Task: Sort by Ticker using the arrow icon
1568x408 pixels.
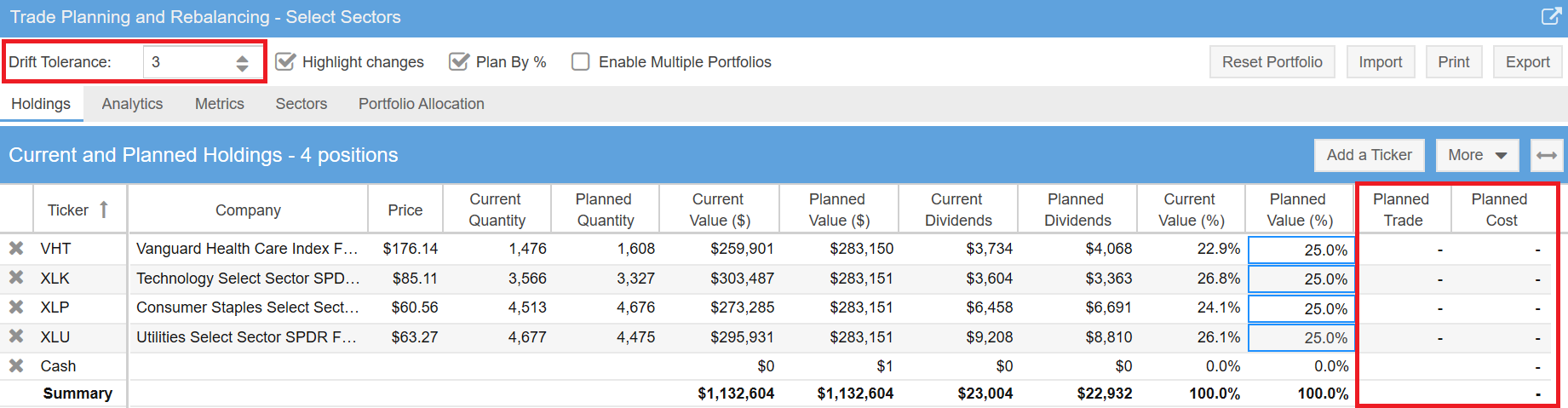Action: coord(104,210)
